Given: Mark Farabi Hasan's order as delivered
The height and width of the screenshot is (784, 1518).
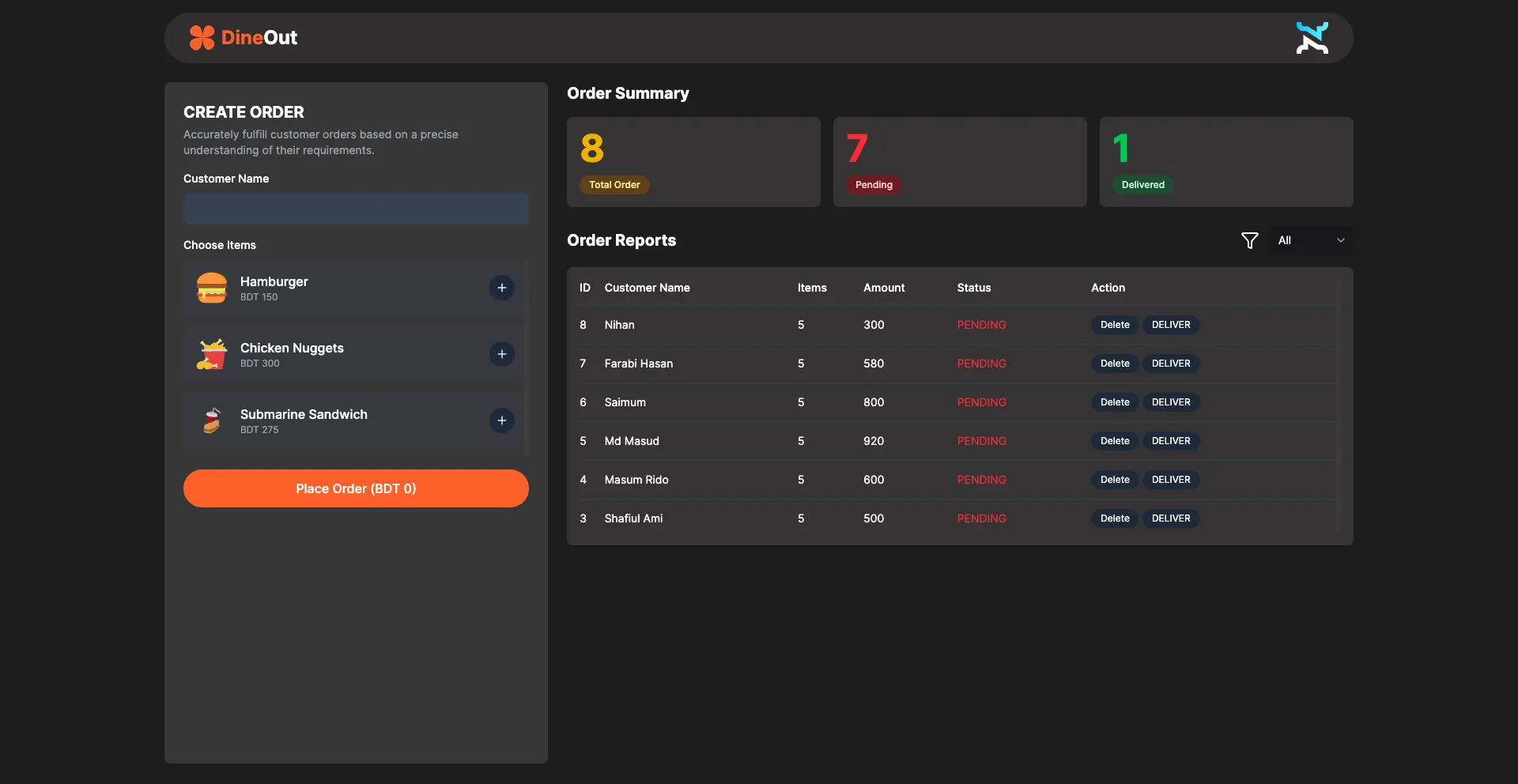Looking at the screenshot, I should pyautogui.click(x=1171, y=364).
